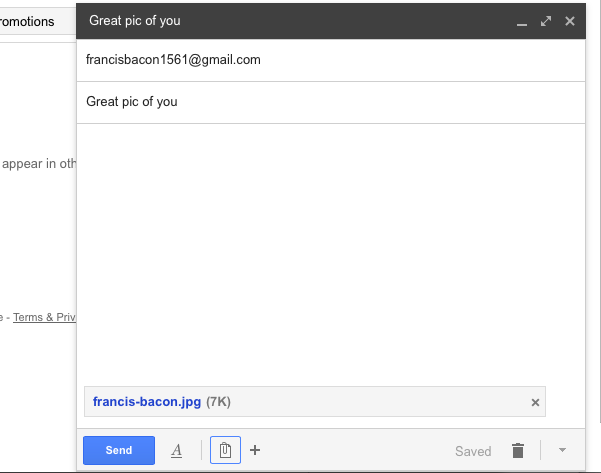Click the (7K) attachment size text
This screenshot has height=473, width=601.
tap(218, 402)
